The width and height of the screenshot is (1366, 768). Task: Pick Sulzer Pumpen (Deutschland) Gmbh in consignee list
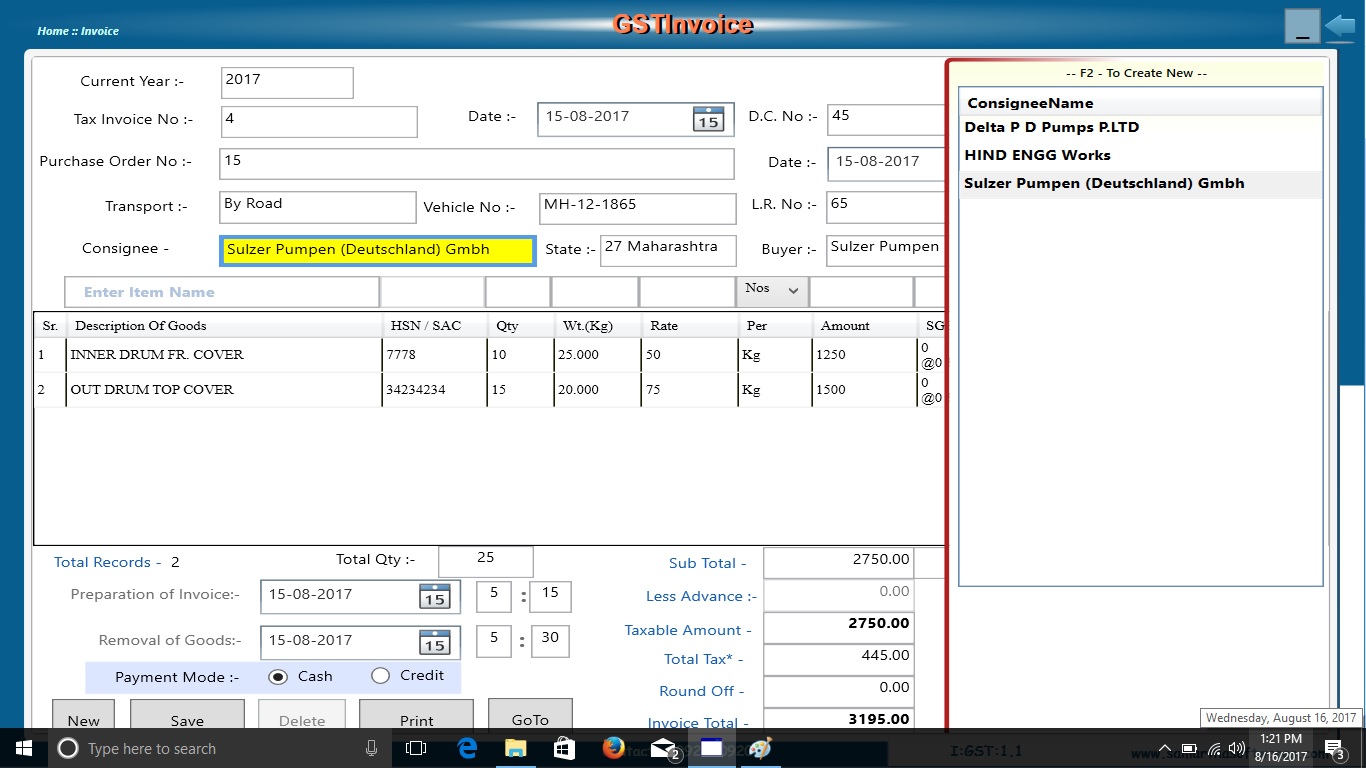(x=1140, y=184)
